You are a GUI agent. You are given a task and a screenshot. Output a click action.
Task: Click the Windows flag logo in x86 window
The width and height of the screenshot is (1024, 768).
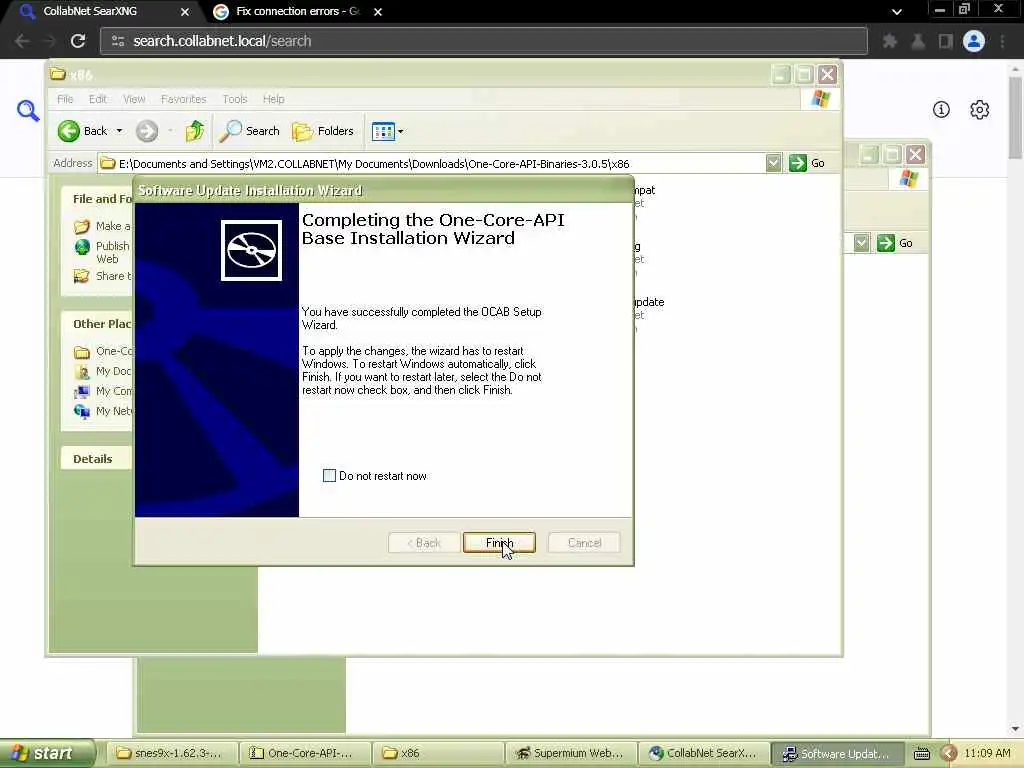point(820,99)
